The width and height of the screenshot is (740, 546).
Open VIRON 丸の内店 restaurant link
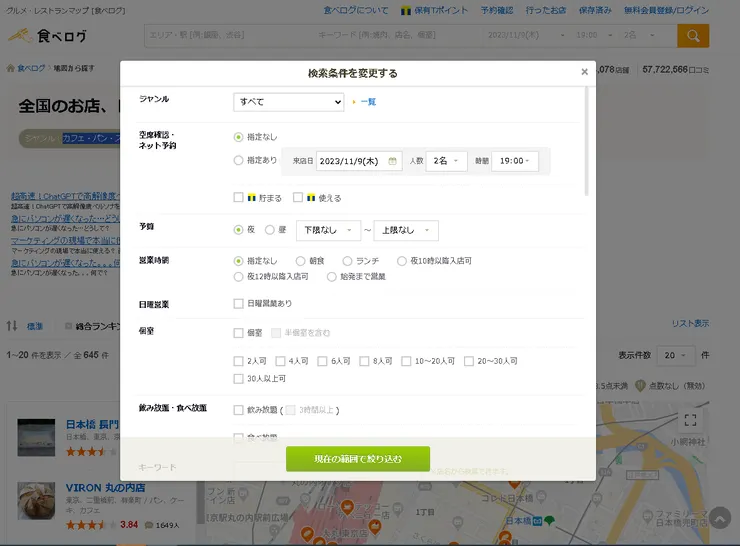105,487
